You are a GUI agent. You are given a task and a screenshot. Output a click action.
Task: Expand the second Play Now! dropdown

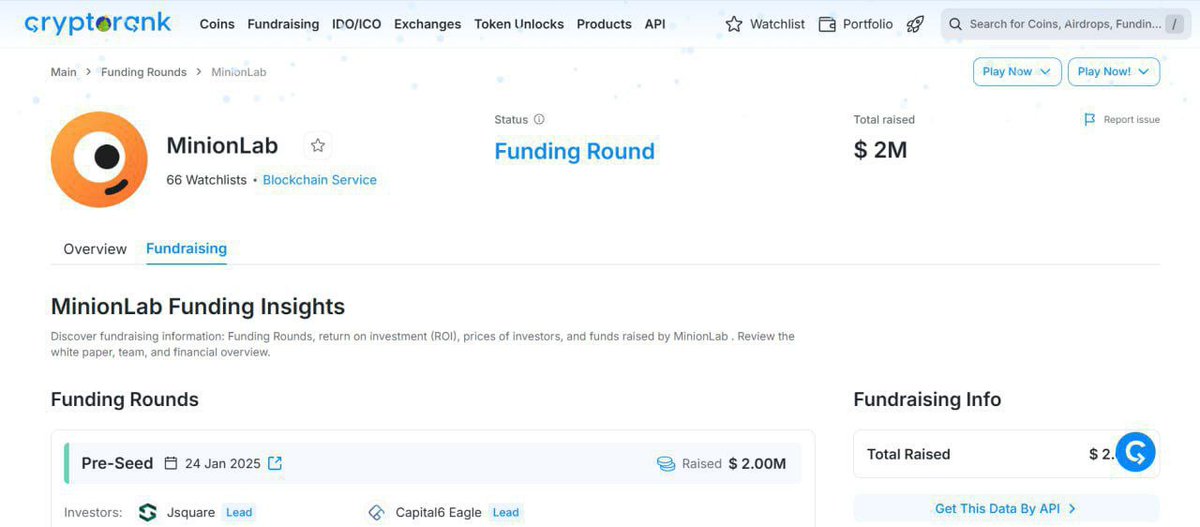coord(1114,72)
